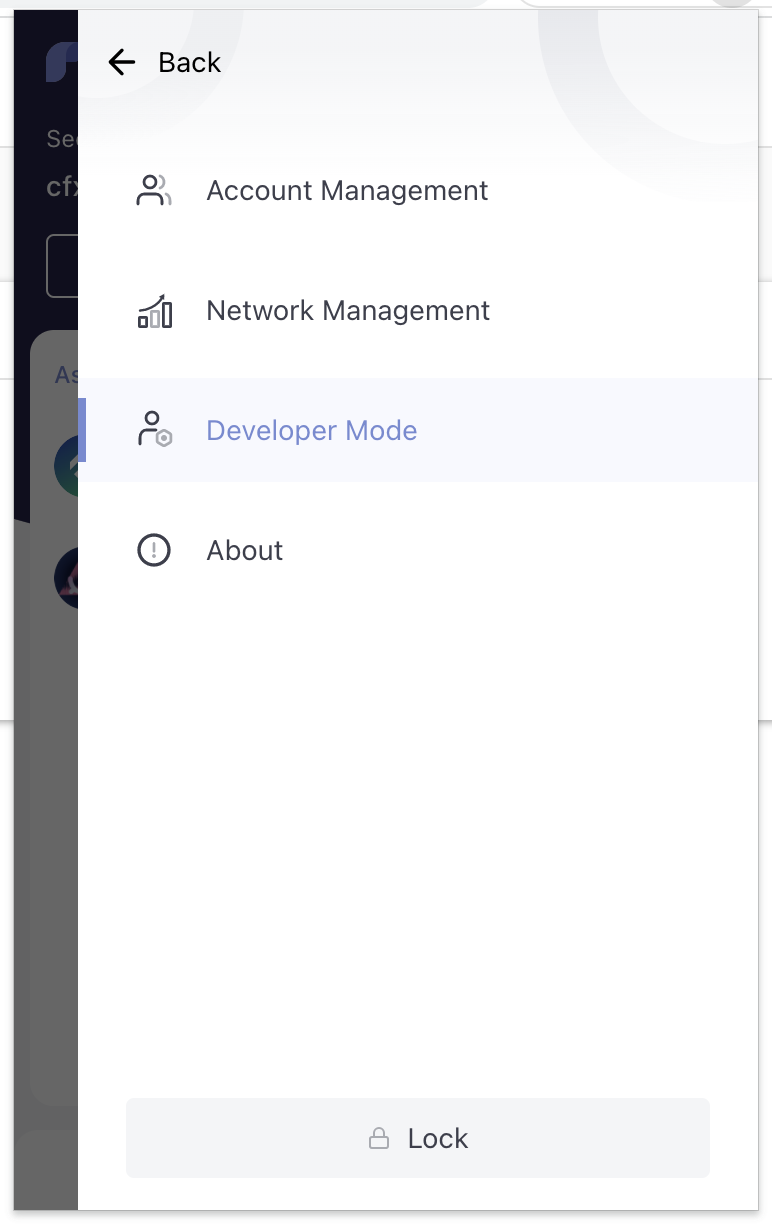Switch to the partially hidden Assets tab
Viewport: 772px width, 1228px height.
[66, 374]
